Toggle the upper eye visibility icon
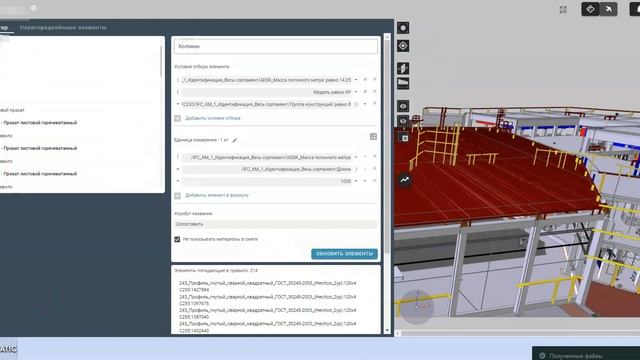 click(x=403, y=106)
